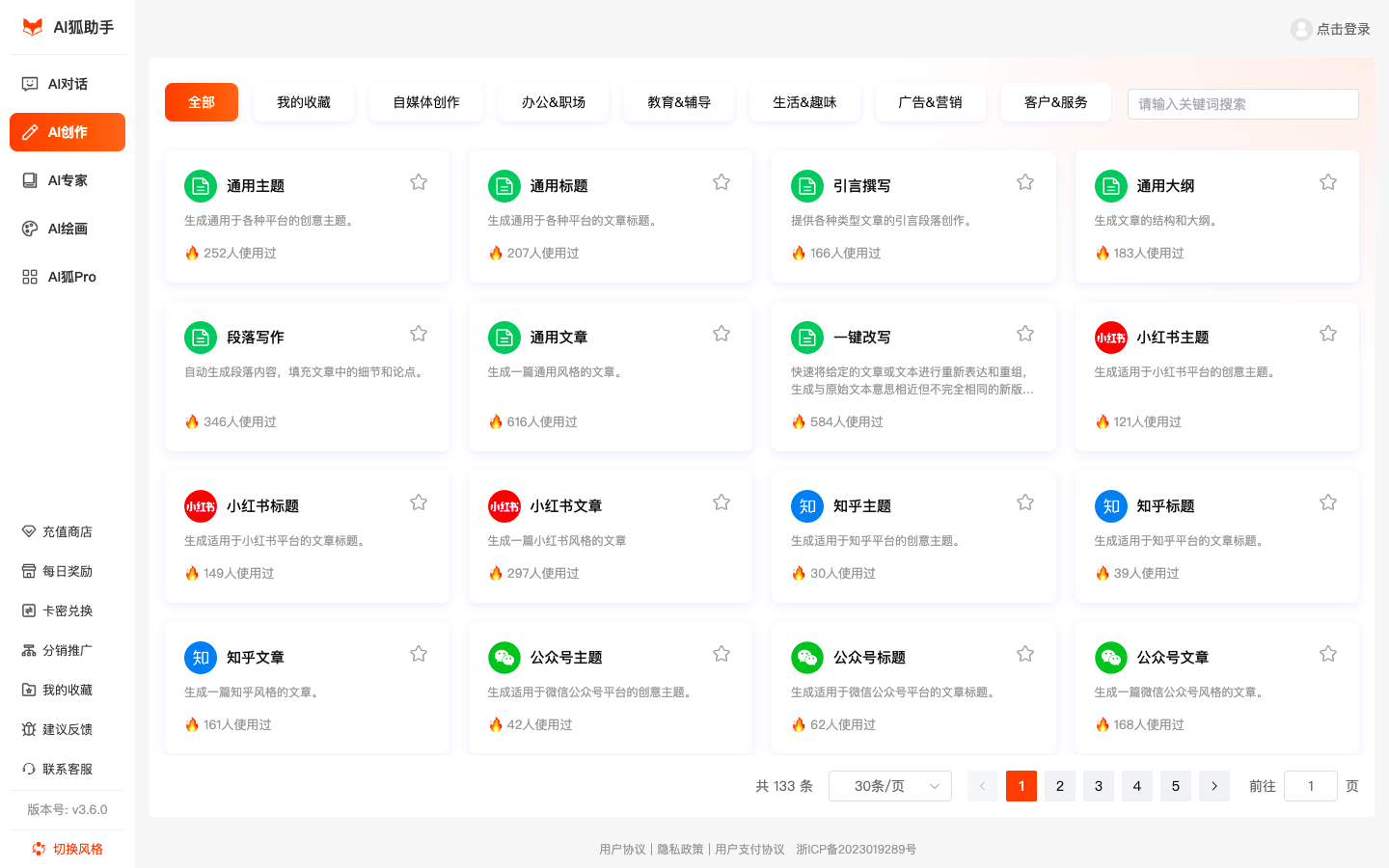Screen dimensions: 1389x868
Task: Favorite the 通用主题 card with star
Action: [419, 182]
